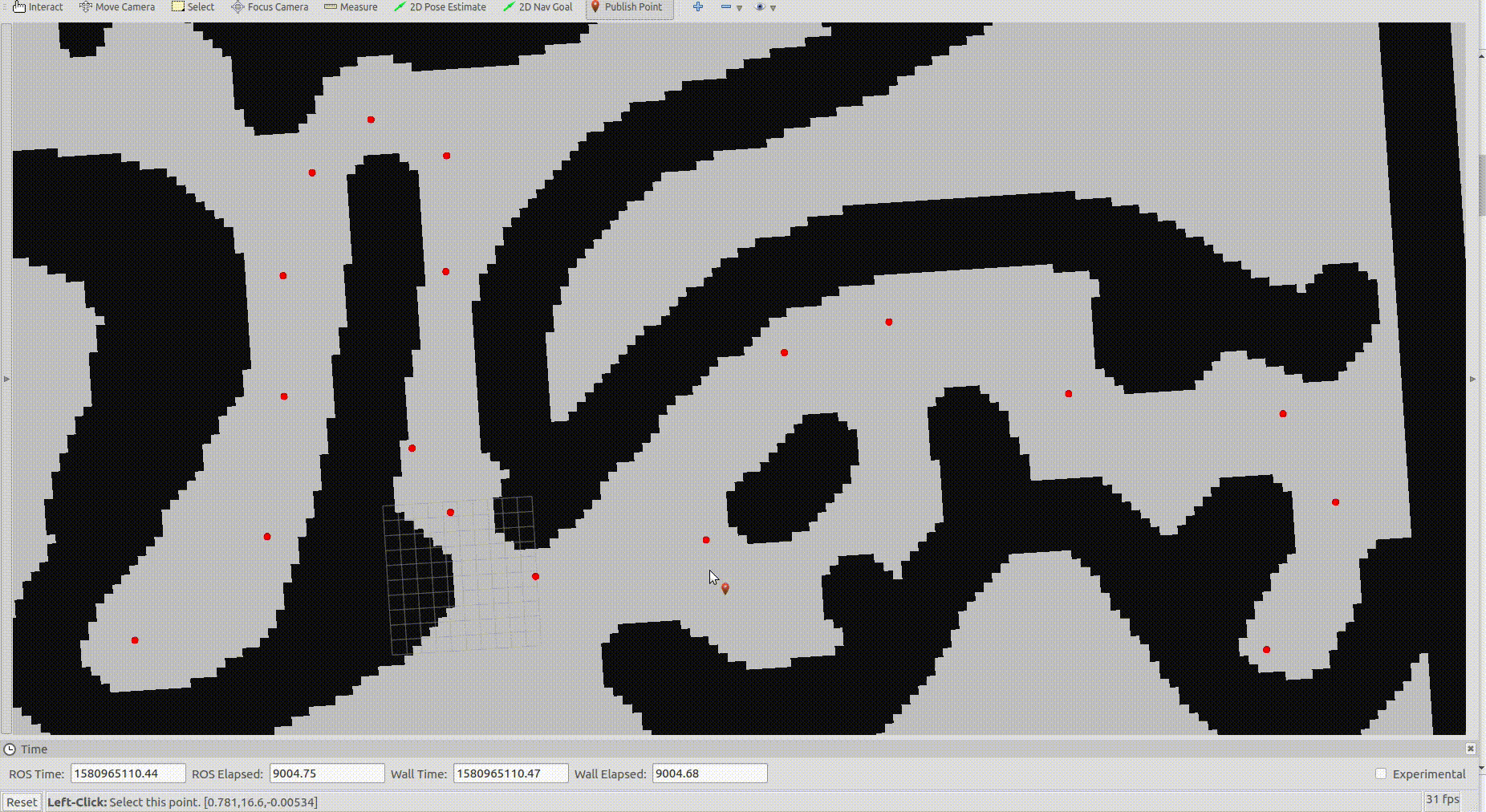Screen dimensions: 1486x812
Task: Open the dropdown beside the eye icon
Action: (x=771, y=8)
